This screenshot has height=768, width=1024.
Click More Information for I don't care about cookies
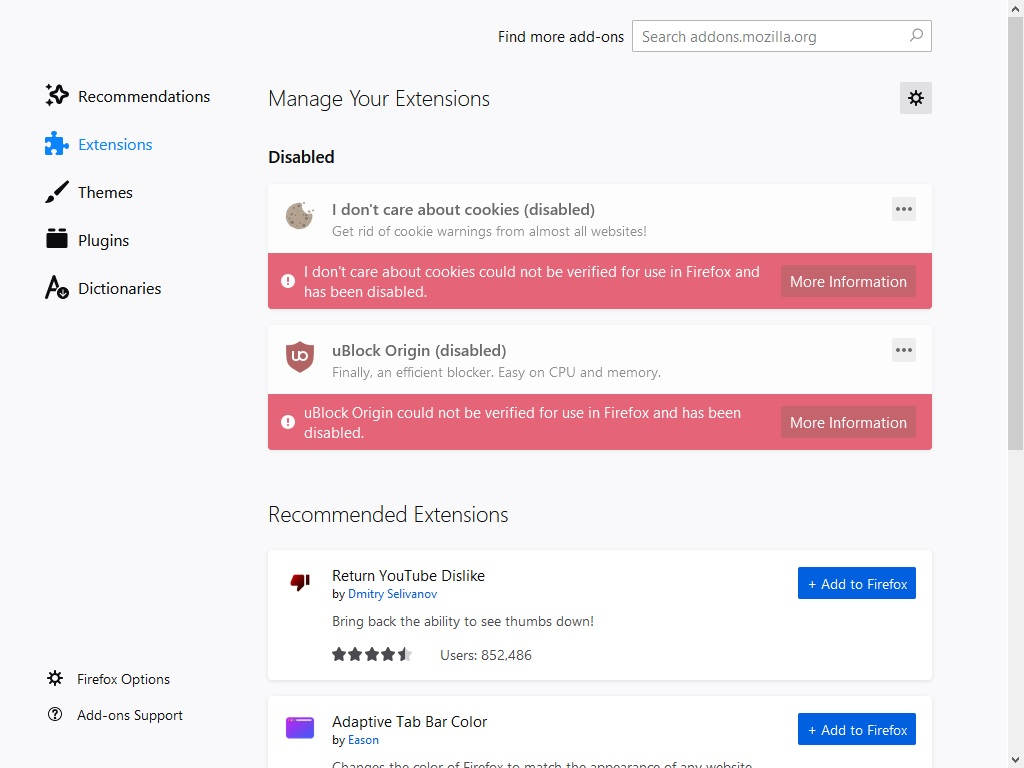(848, 281)
